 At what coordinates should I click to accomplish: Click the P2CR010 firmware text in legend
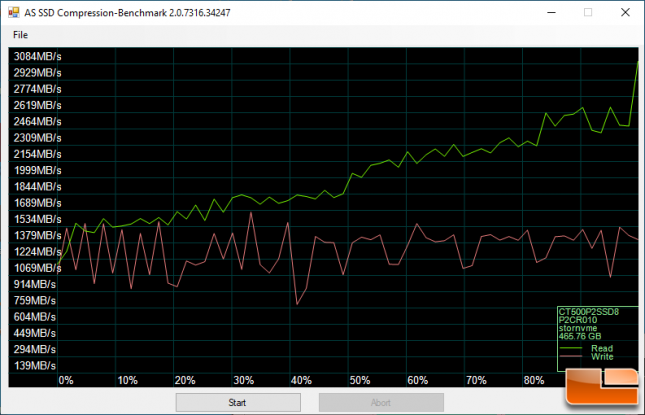(578, 320)
